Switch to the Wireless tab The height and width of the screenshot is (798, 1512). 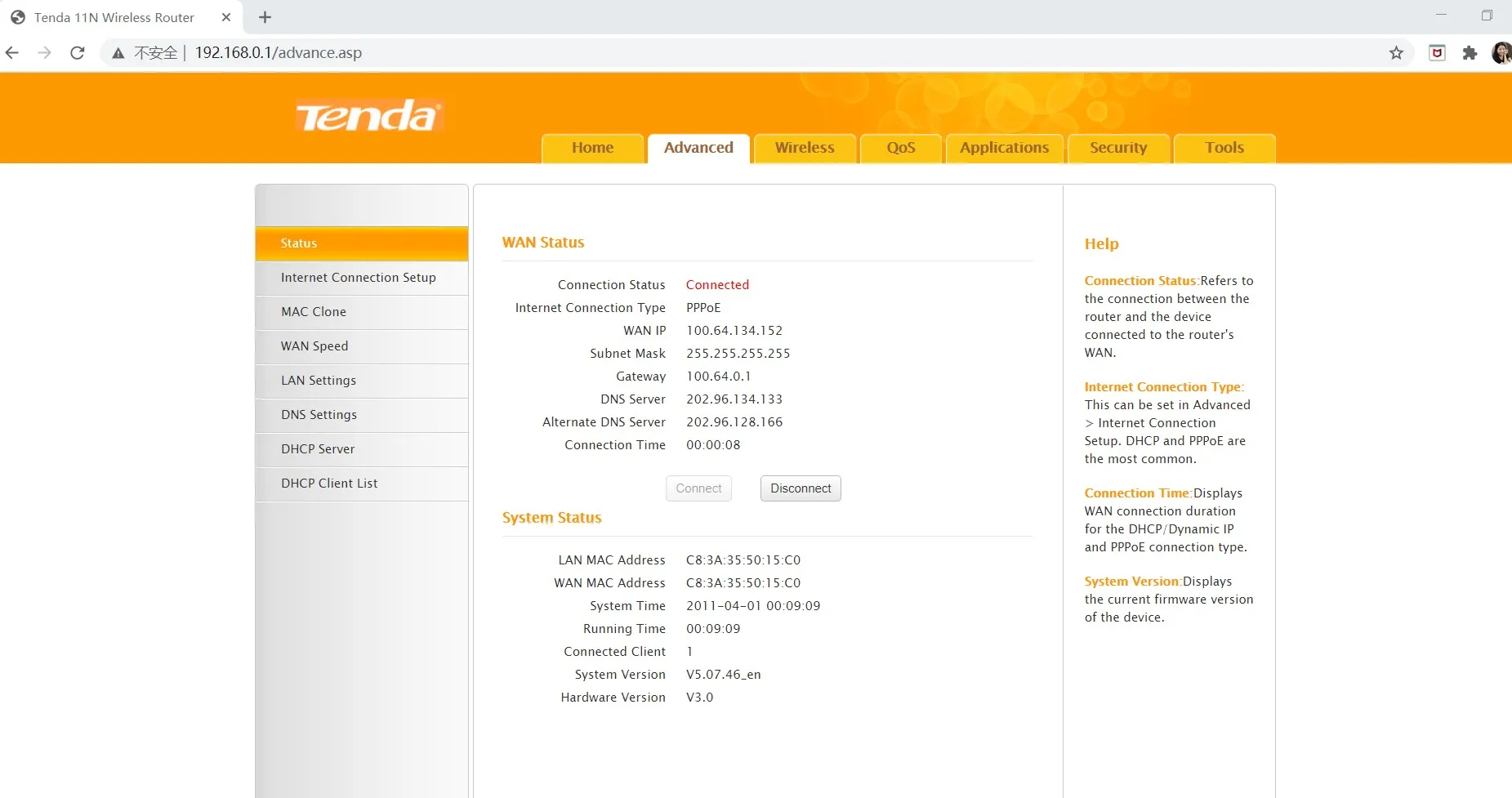tap(804, 148)
